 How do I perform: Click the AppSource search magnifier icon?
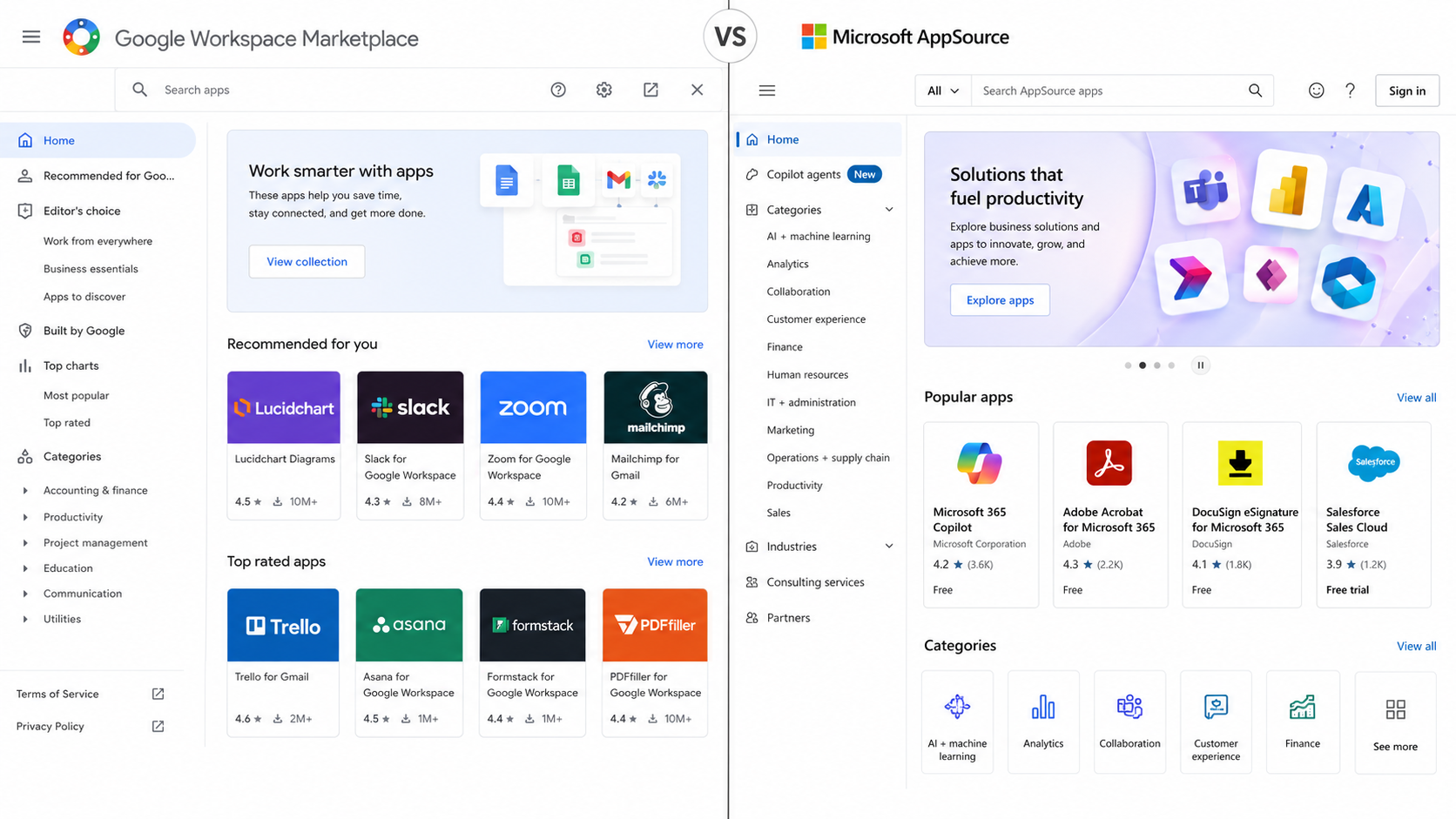coord(1255,91)
